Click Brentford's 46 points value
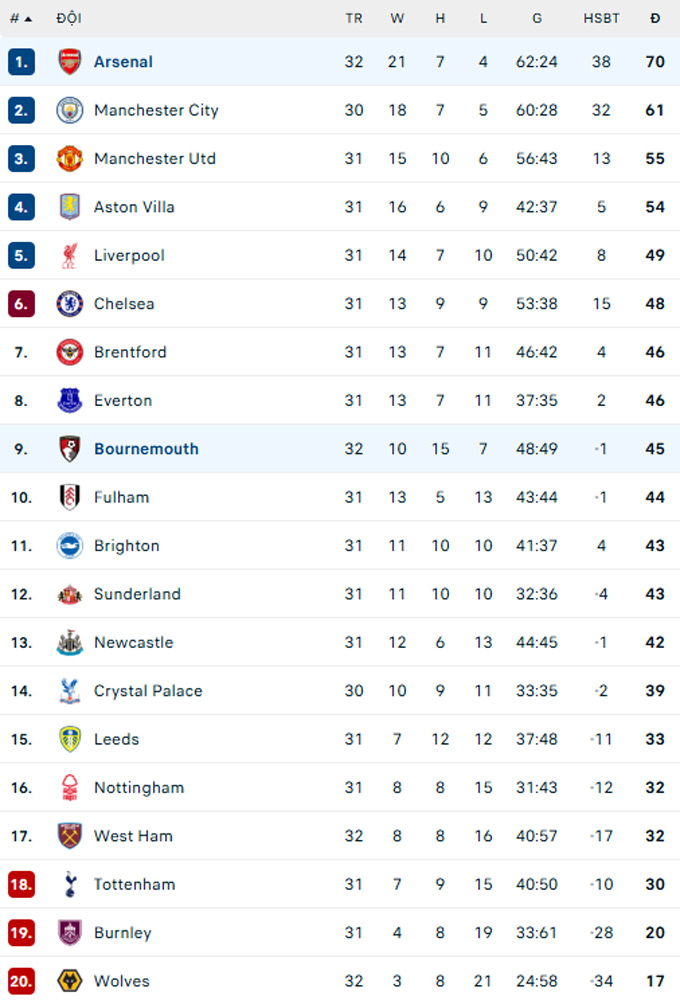680x1004 pixels. click(655, 352)
